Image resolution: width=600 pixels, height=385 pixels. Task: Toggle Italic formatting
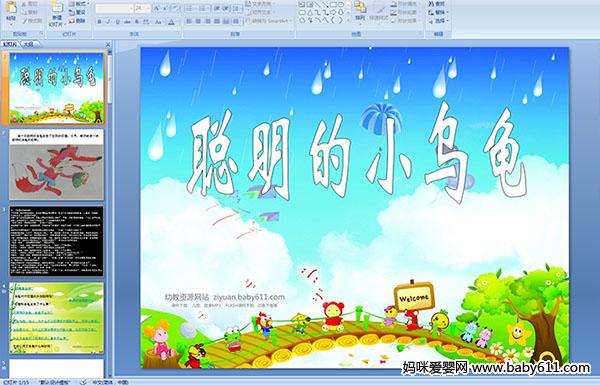tap(108, 22)
